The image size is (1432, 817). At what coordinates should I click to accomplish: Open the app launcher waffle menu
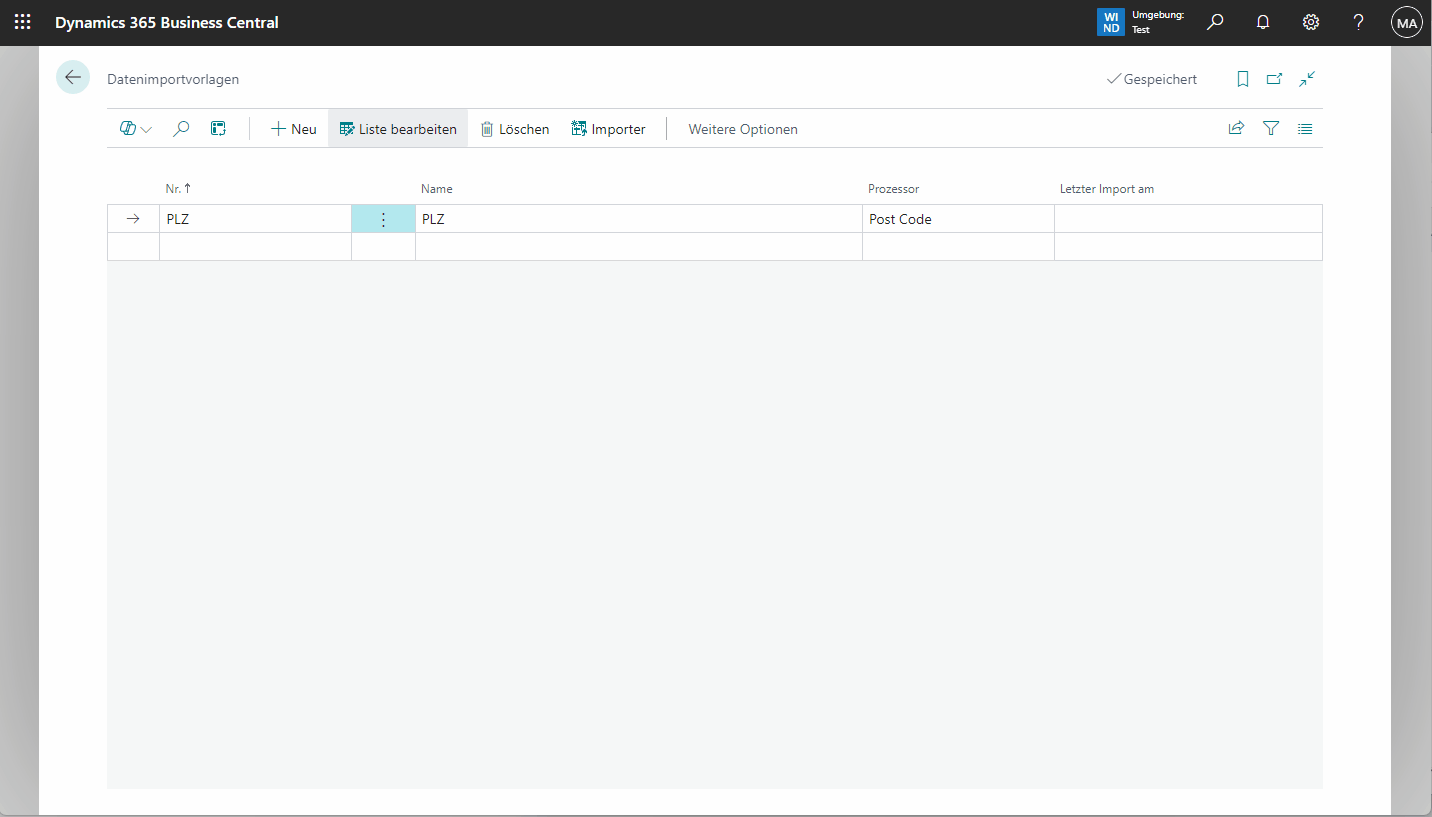click(22, 22)
